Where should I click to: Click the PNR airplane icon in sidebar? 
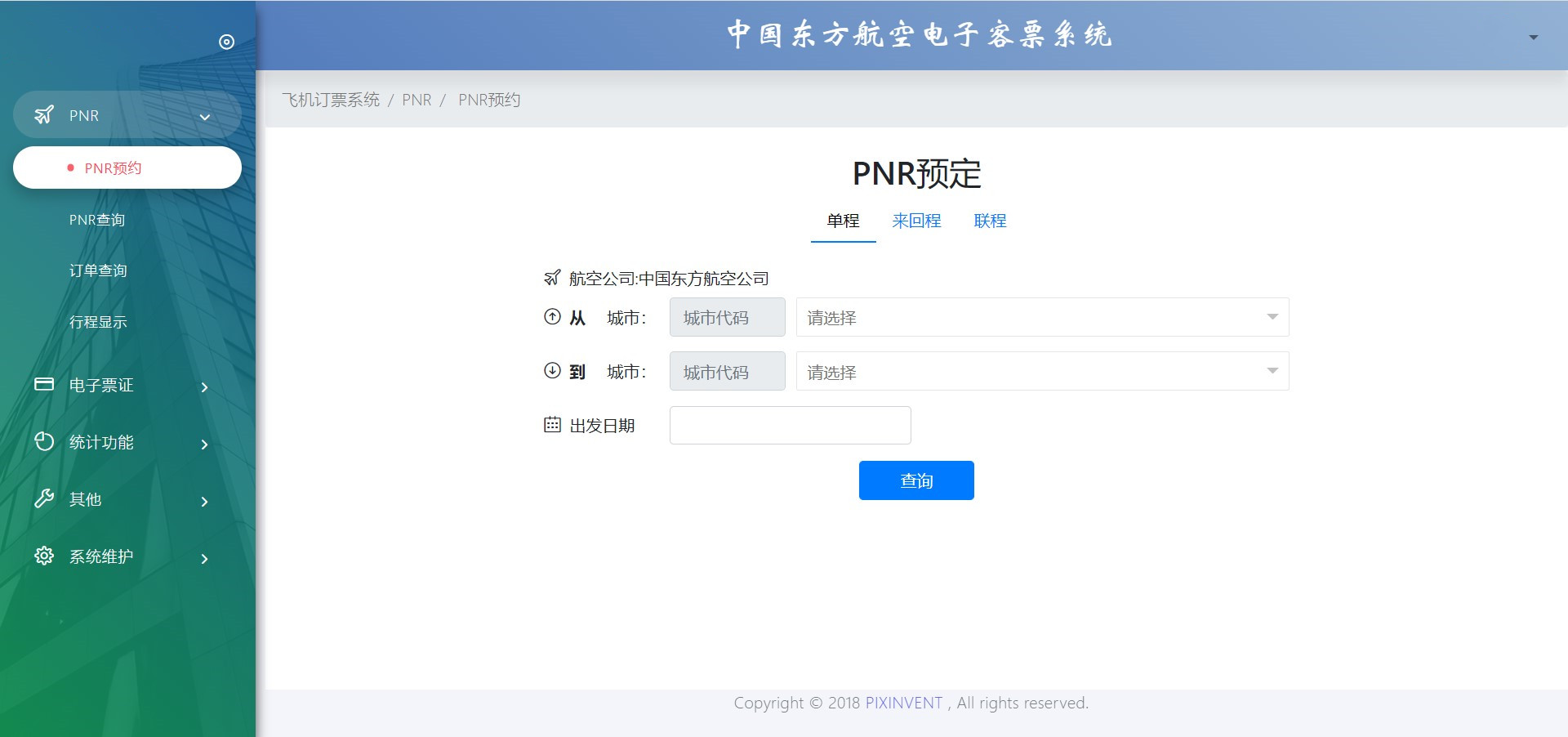pos(44,115)
